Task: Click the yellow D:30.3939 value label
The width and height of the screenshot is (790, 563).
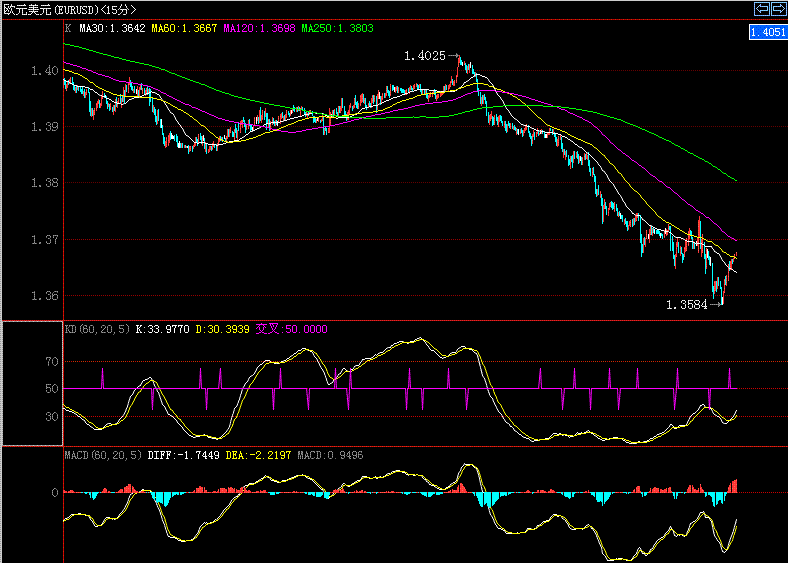Action: 222,329
